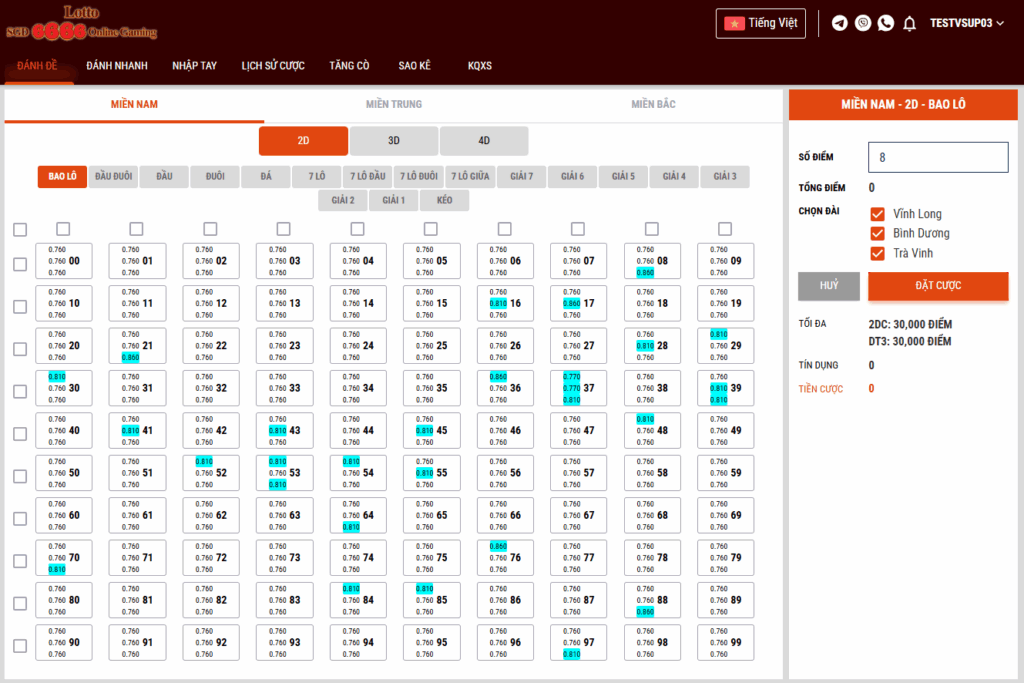Click the 'MIỀN NAM - 2D - BAO LÔ' panel title
Screen dimensions: 1024x683
click(x=903, y=104)
